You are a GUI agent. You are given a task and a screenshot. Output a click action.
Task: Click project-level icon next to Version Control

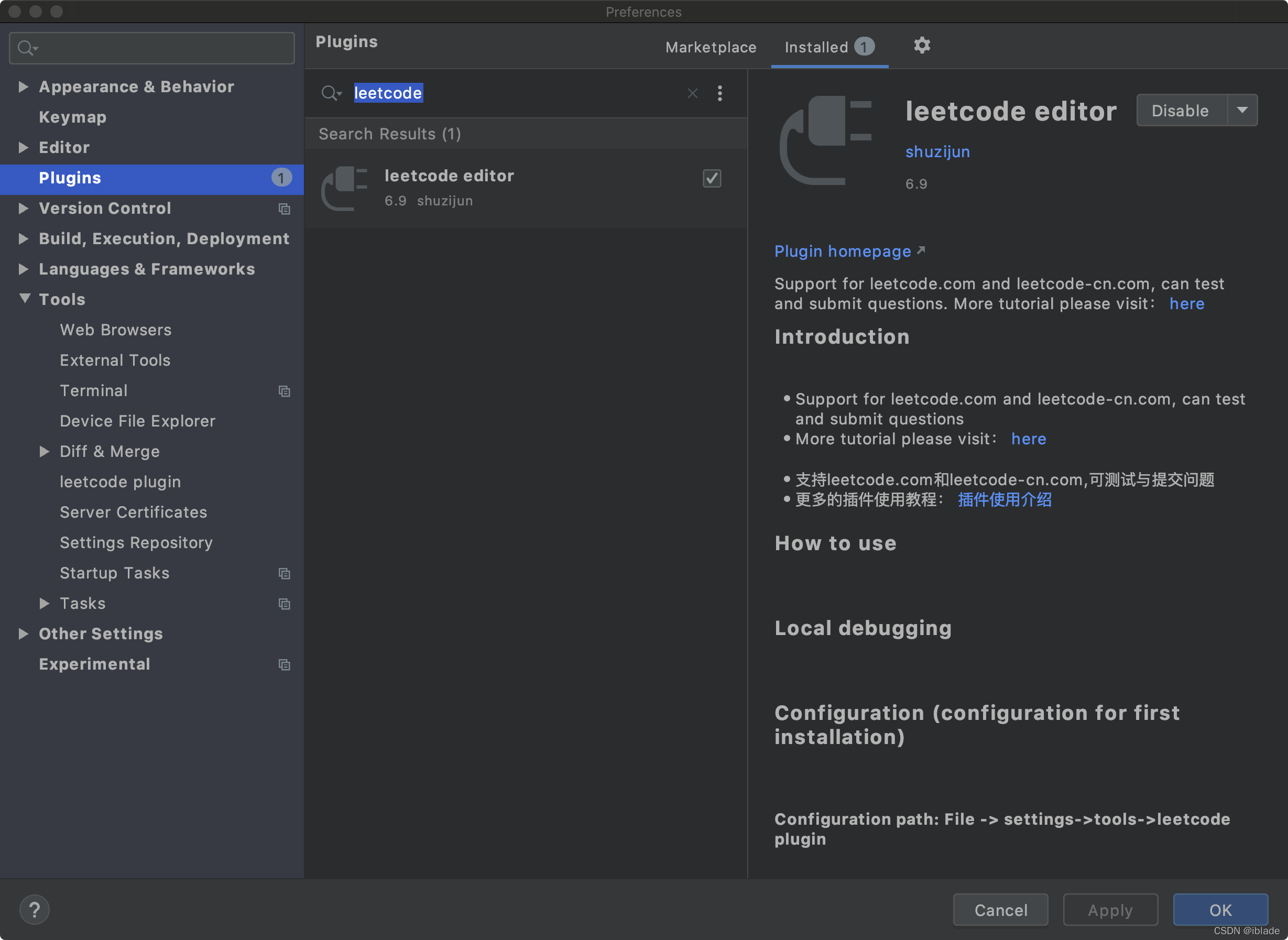(285, 209)
